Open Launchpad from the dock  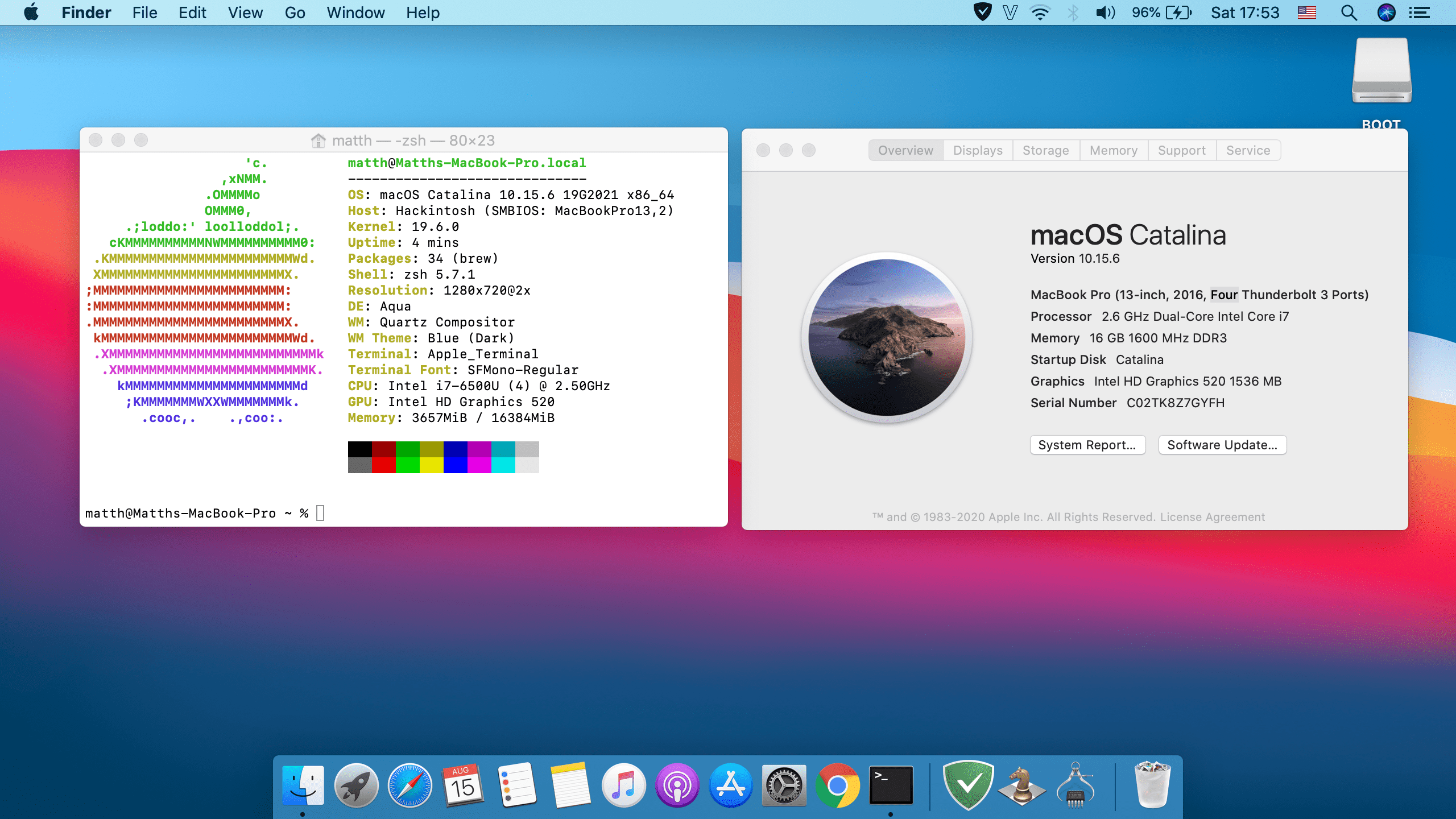pos(356,786)
